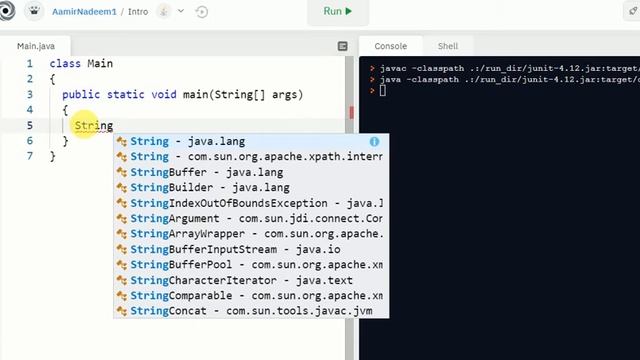This screenshot has height=360, width=640.
Task: Choose StringArrayWrapper suggestion
Action: click(251, 234)
